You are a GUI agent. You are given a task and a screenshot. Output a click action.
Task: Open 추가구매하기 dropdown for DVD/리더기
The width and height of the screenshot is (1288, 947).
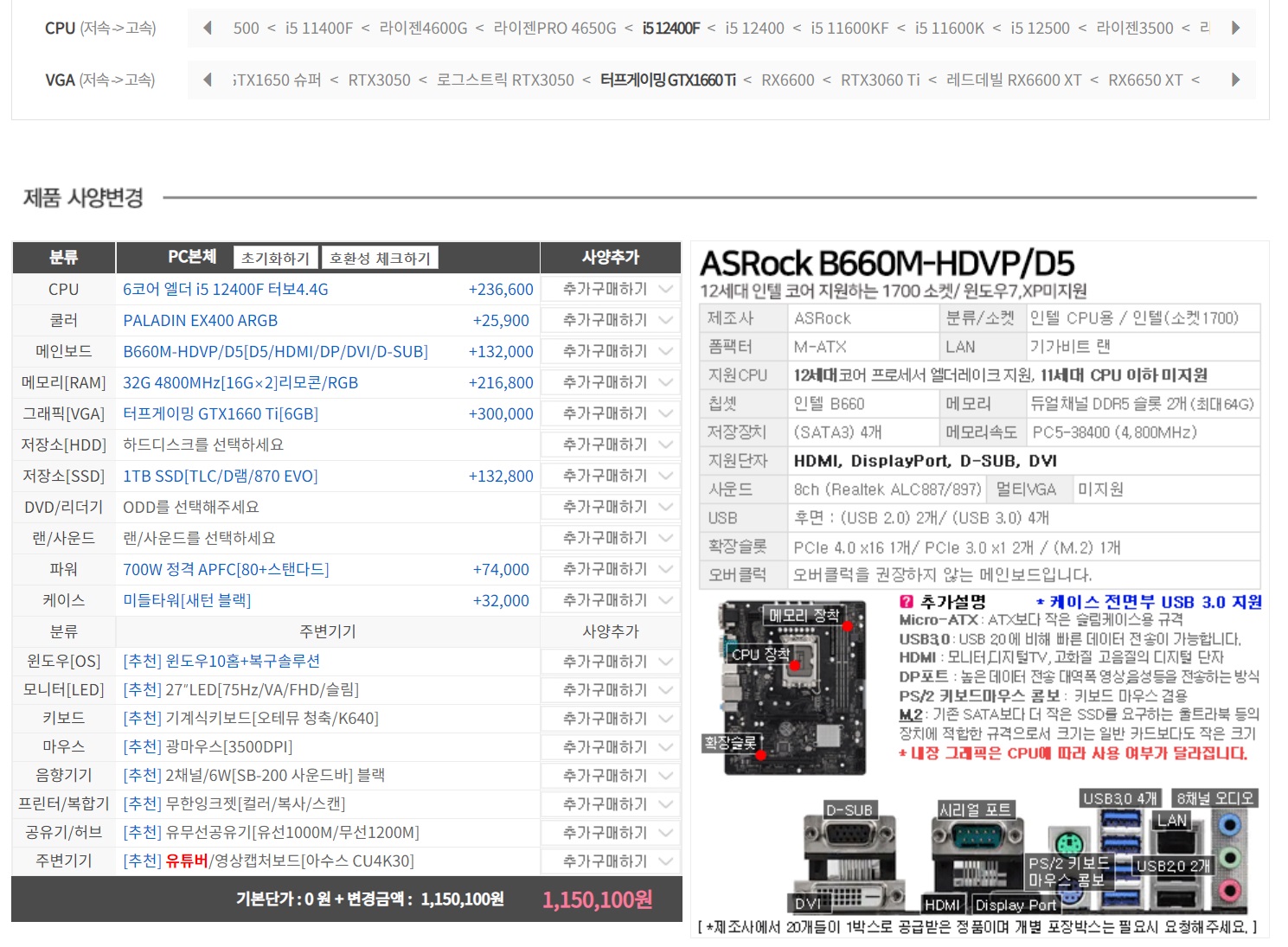click(611, 508)
